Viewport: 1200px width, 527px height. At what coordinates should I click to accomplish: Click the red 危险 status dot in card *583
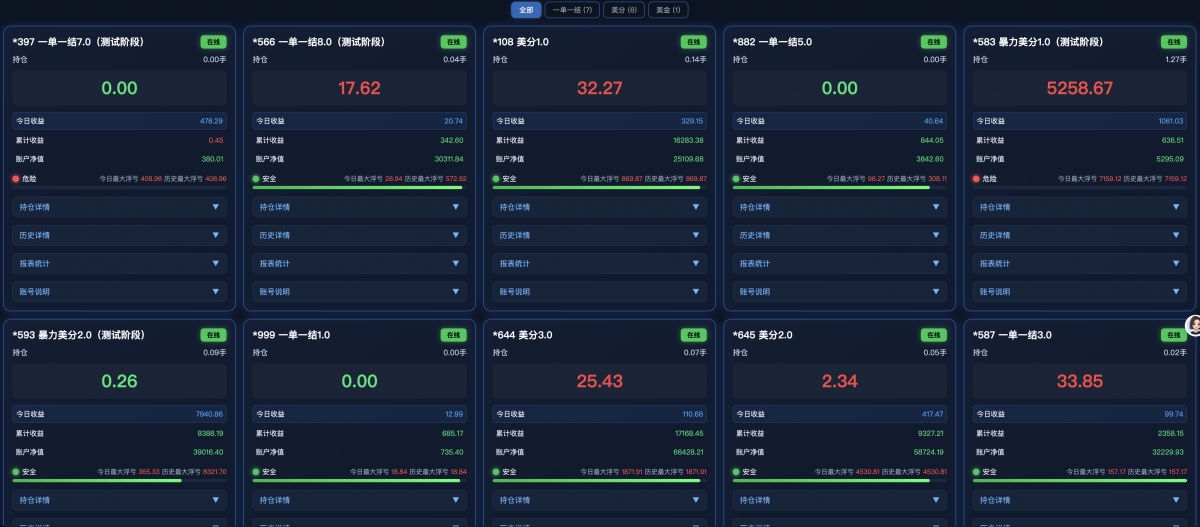[976, 179]
